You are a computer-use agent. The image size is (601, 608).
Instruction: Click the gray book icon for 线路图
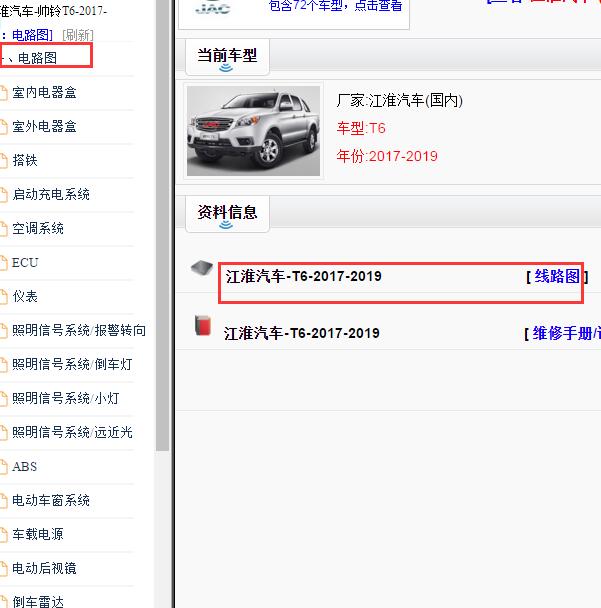click(202, 268)
